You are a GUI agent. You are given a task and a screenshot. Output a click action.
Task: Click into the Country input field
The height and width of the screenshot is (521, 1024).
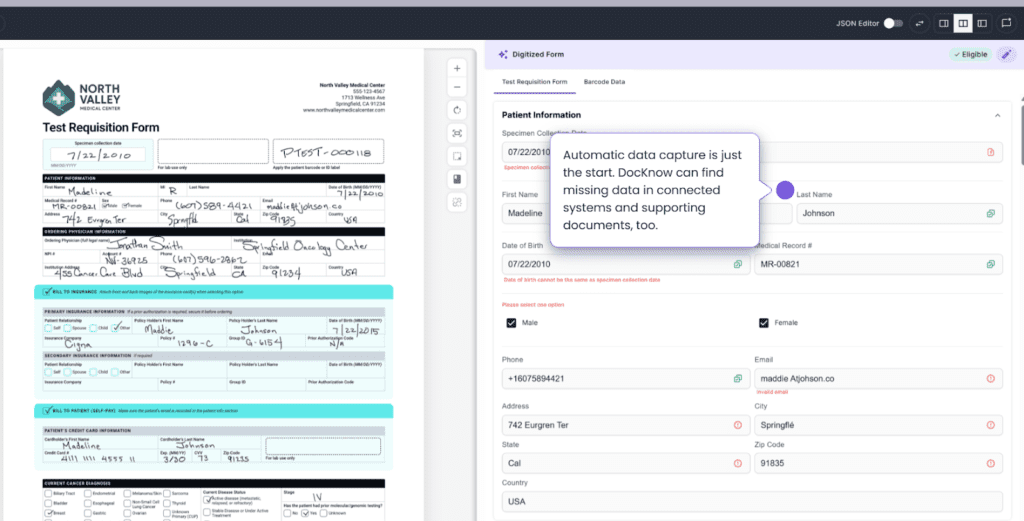point(750,501)
